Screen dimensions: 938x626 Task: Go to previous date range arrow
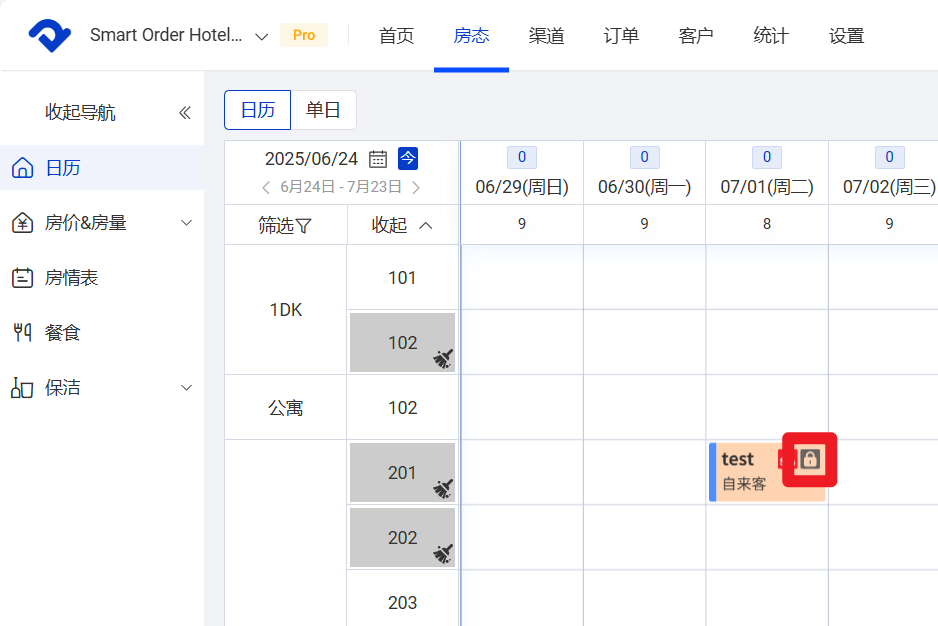click(x=266, y=187)
